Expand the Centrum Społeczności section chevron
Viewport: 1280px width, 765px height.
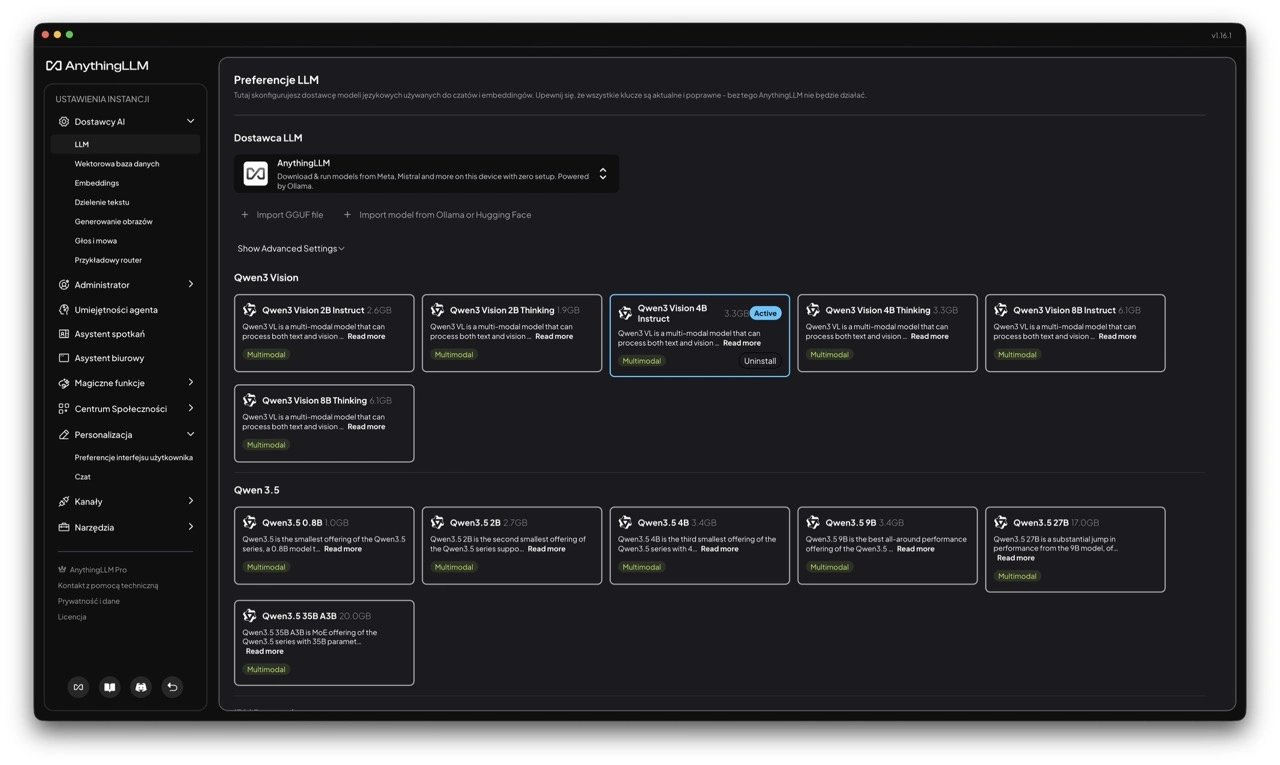(190, 409)
